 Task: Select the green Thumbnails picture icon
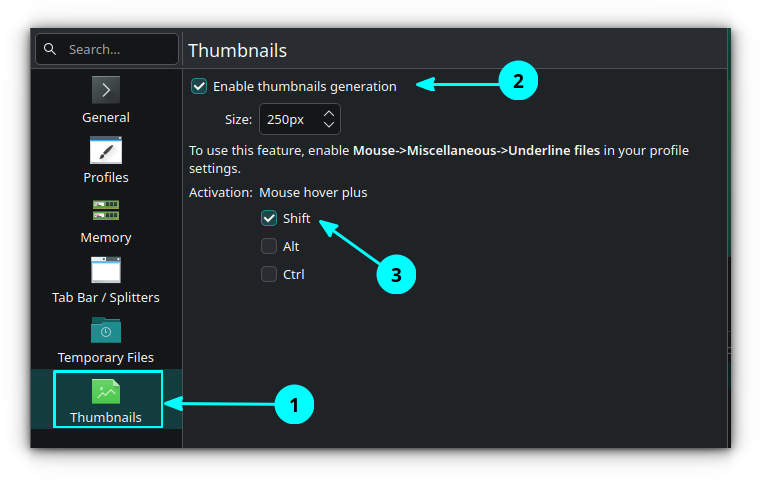coord(106,391)
